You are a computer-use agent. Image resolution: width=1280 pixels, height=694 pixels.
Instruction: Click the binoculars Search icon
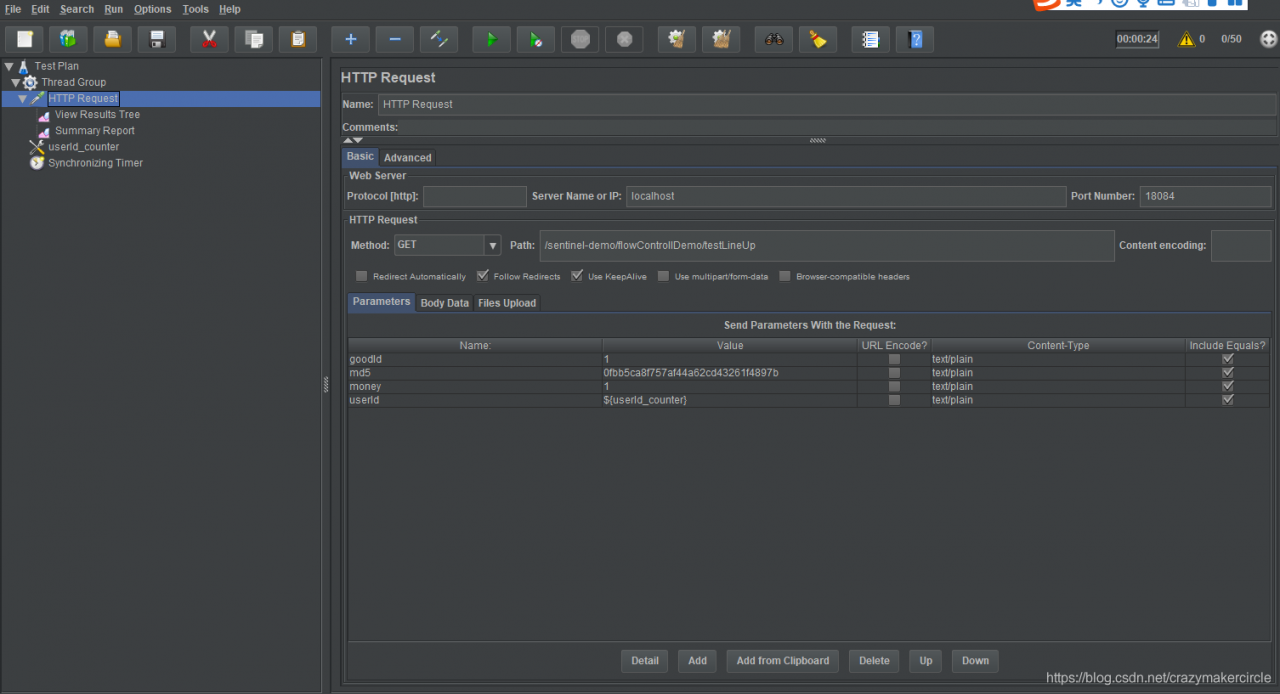(774, 39)
